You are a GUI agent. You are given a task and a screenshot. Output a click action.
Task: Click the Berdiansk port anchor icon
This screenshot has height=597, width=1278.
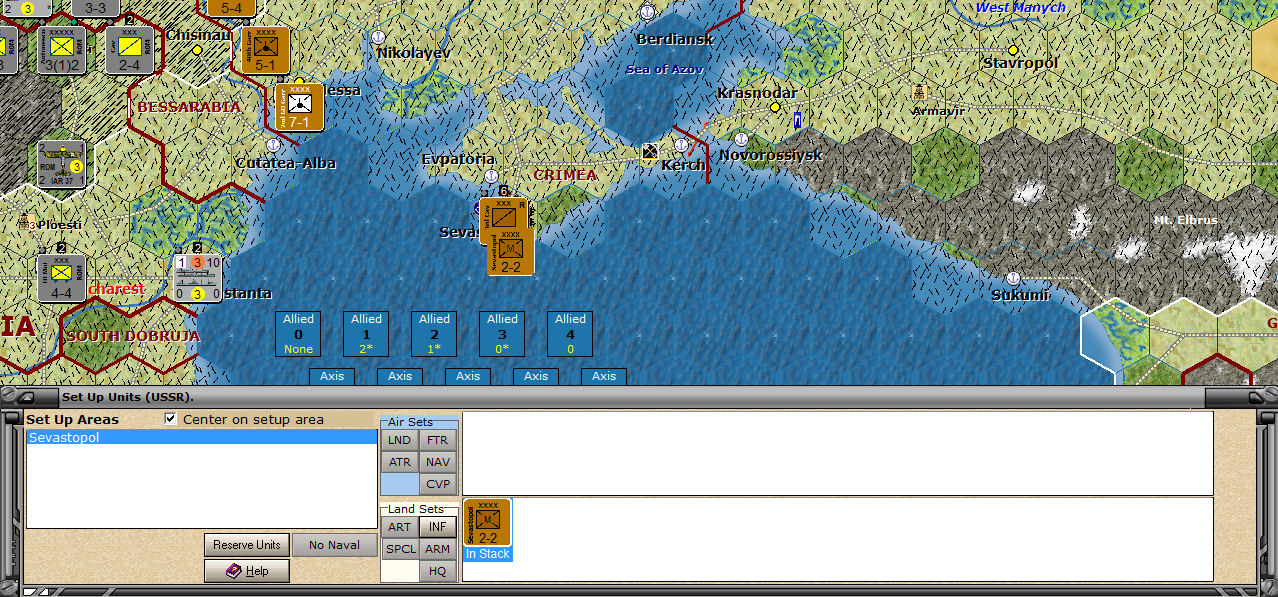click(x=646, y=12)
